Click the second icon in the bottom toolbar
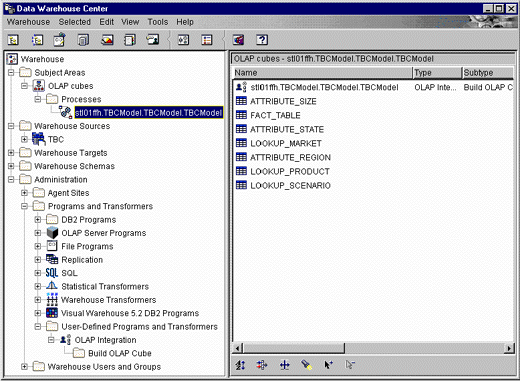This screenshot has width=520, height=381. point(262,365)
